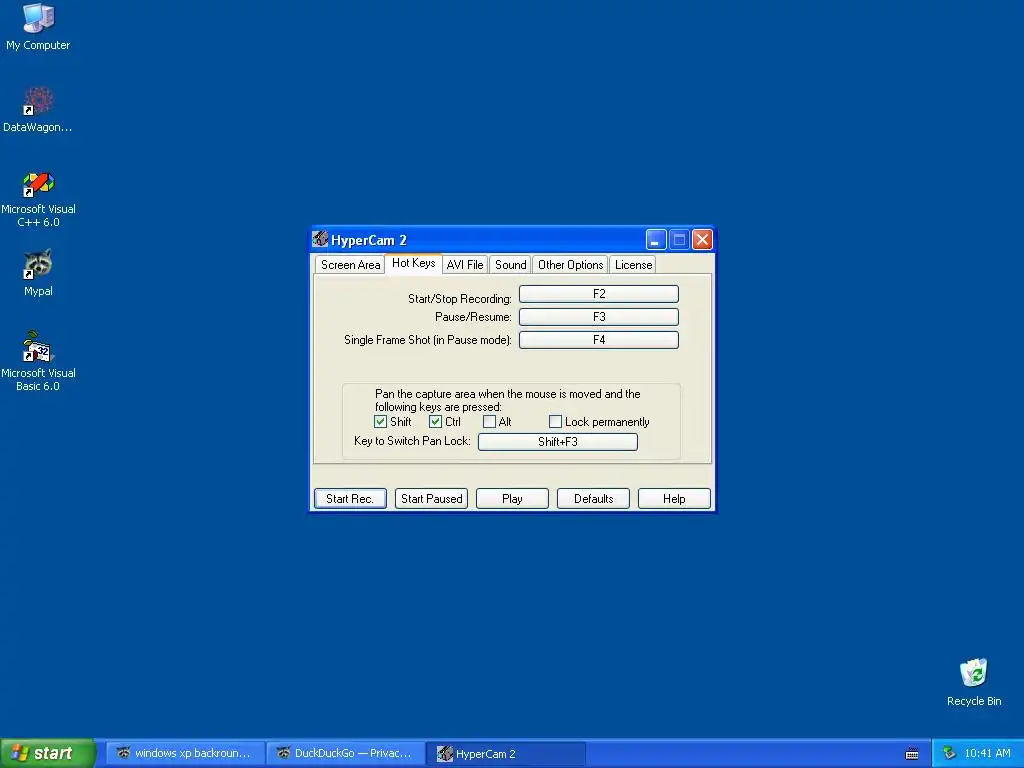The image size is (1024, 768).
Task: Click the Start Paused button
Action: tap(431, 498)
